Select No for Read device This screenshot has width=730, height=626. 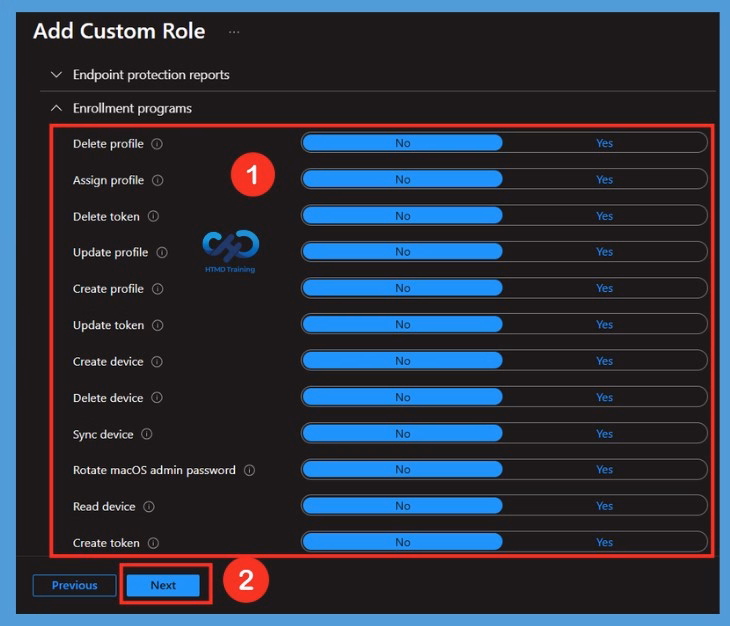click(403, 506)
